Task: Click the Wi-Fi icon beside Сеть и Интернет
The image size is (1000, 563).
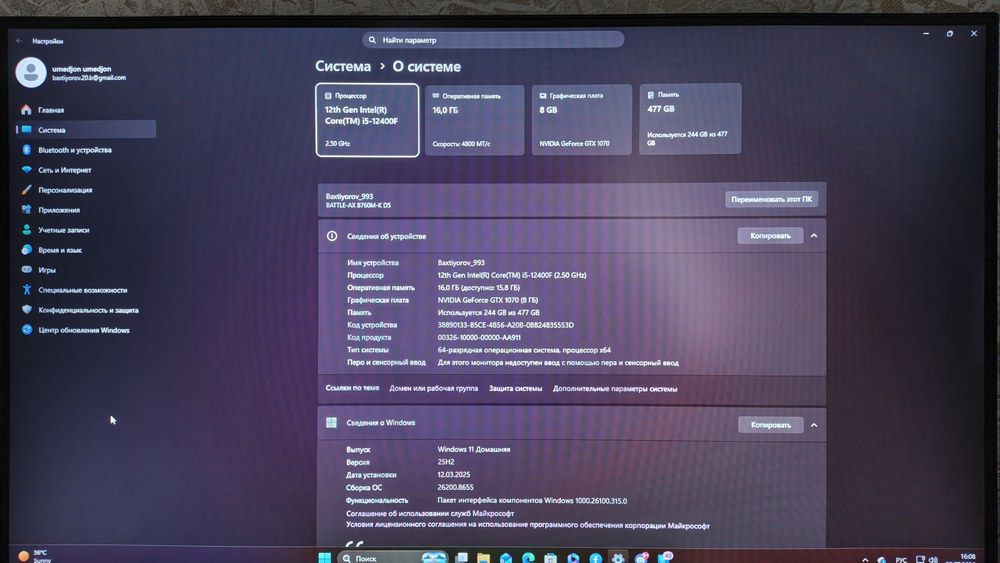Action: click(26, 170)
